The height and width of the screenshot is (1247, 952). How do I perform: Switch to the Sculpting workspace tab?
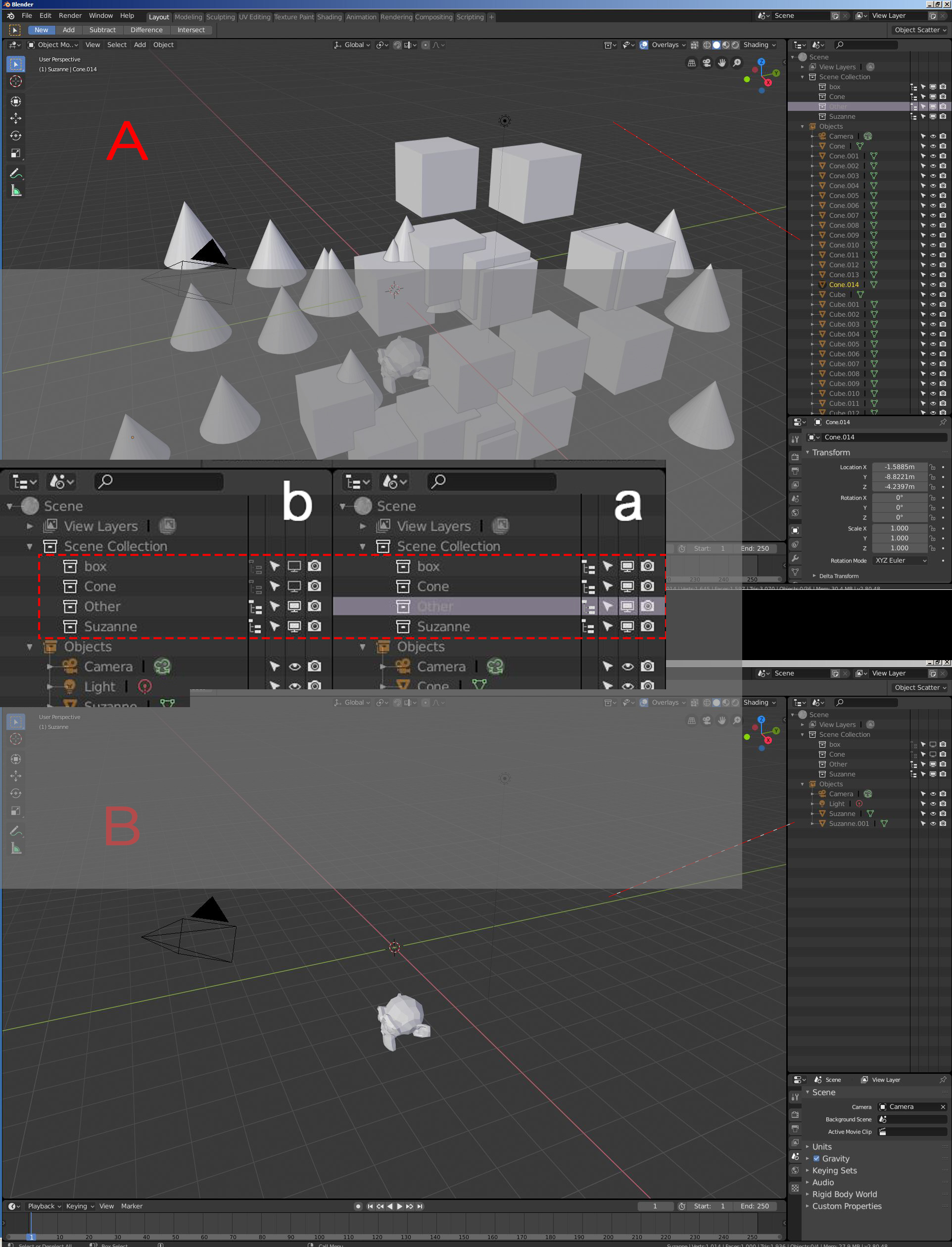[220, 17]
